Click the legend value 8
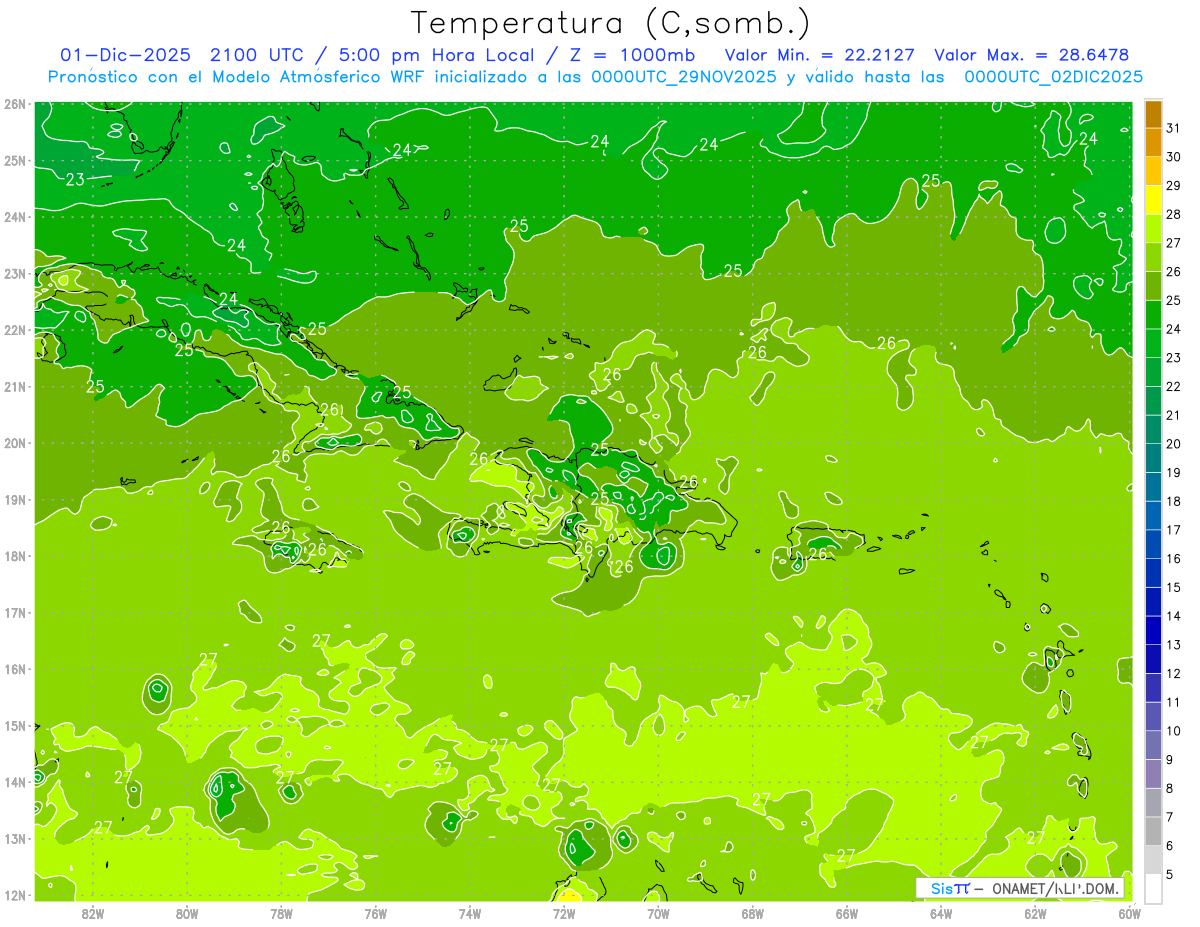 (1171, 788)
